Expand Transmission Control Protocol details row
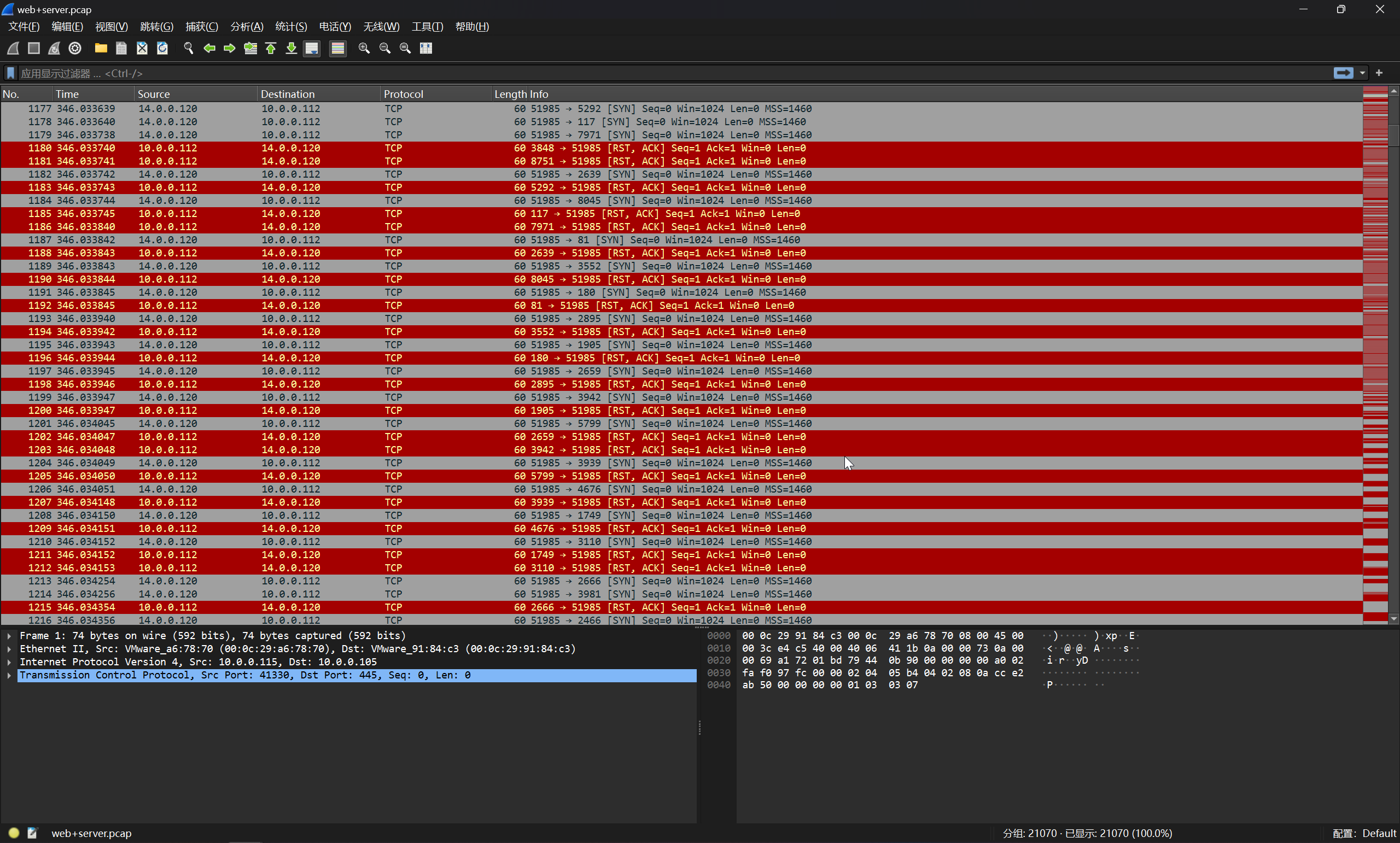This screenshot has width=1400, height=843. pyautogui.click(x=9, y=675)
